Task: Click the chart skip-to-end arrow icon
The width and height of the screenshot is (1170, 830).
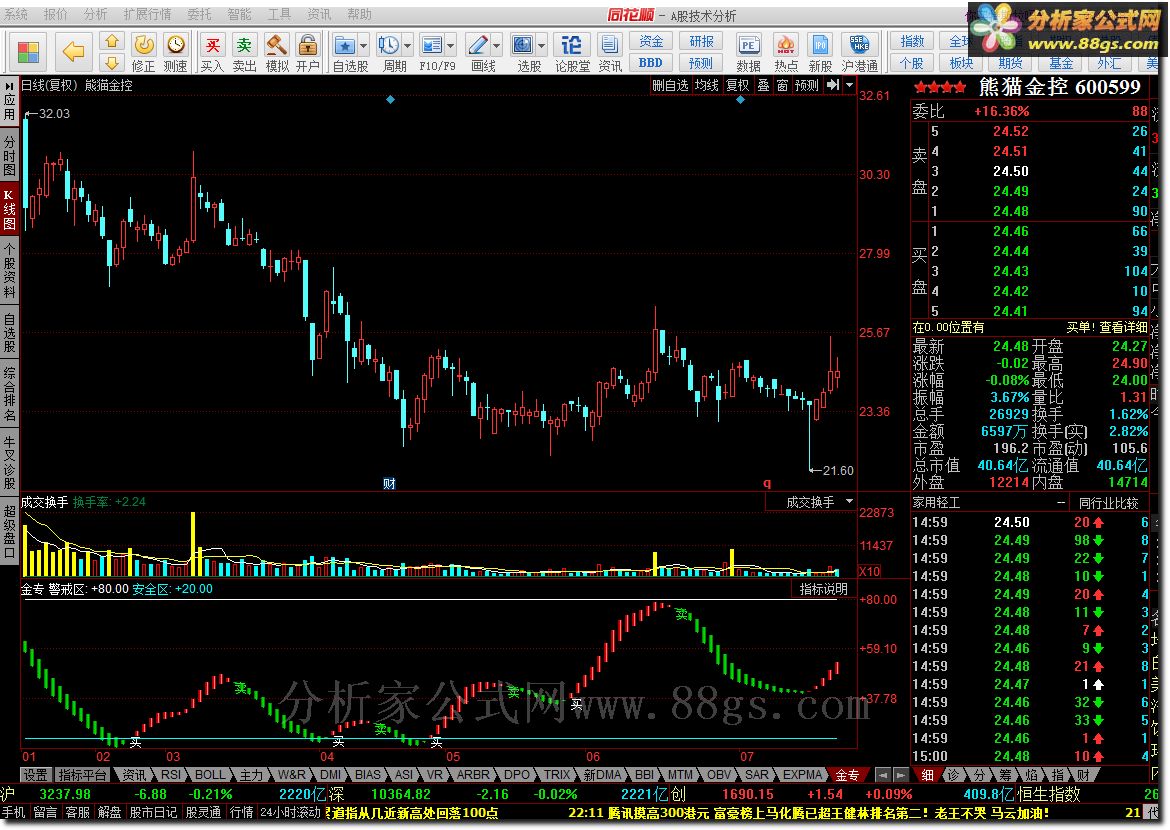Action: (833, 85)
